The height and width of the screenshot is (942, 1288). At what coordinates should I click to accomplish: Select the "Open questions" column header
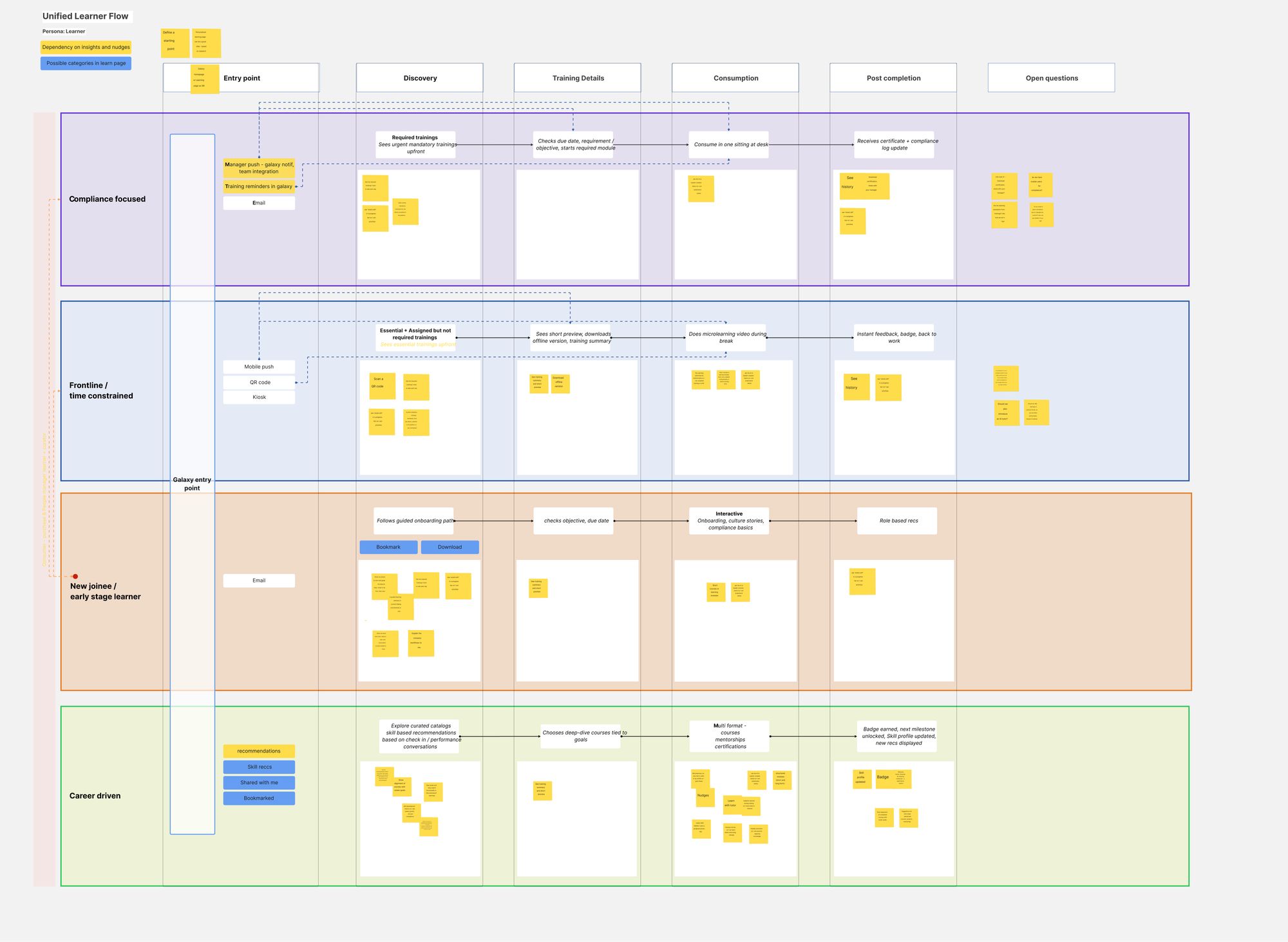(x=1052, y=78)
